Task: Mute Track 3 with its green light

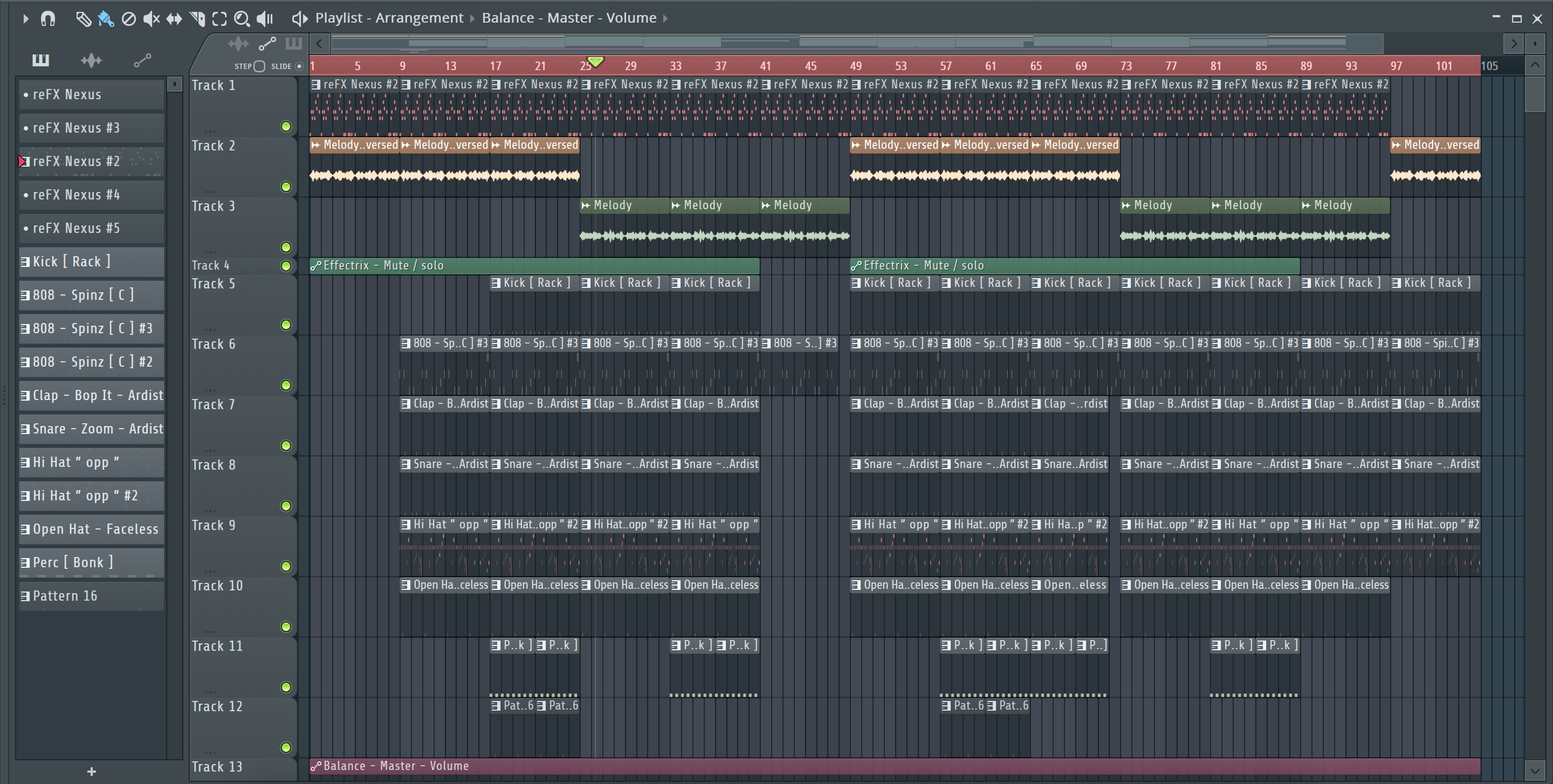Action: 286,247
